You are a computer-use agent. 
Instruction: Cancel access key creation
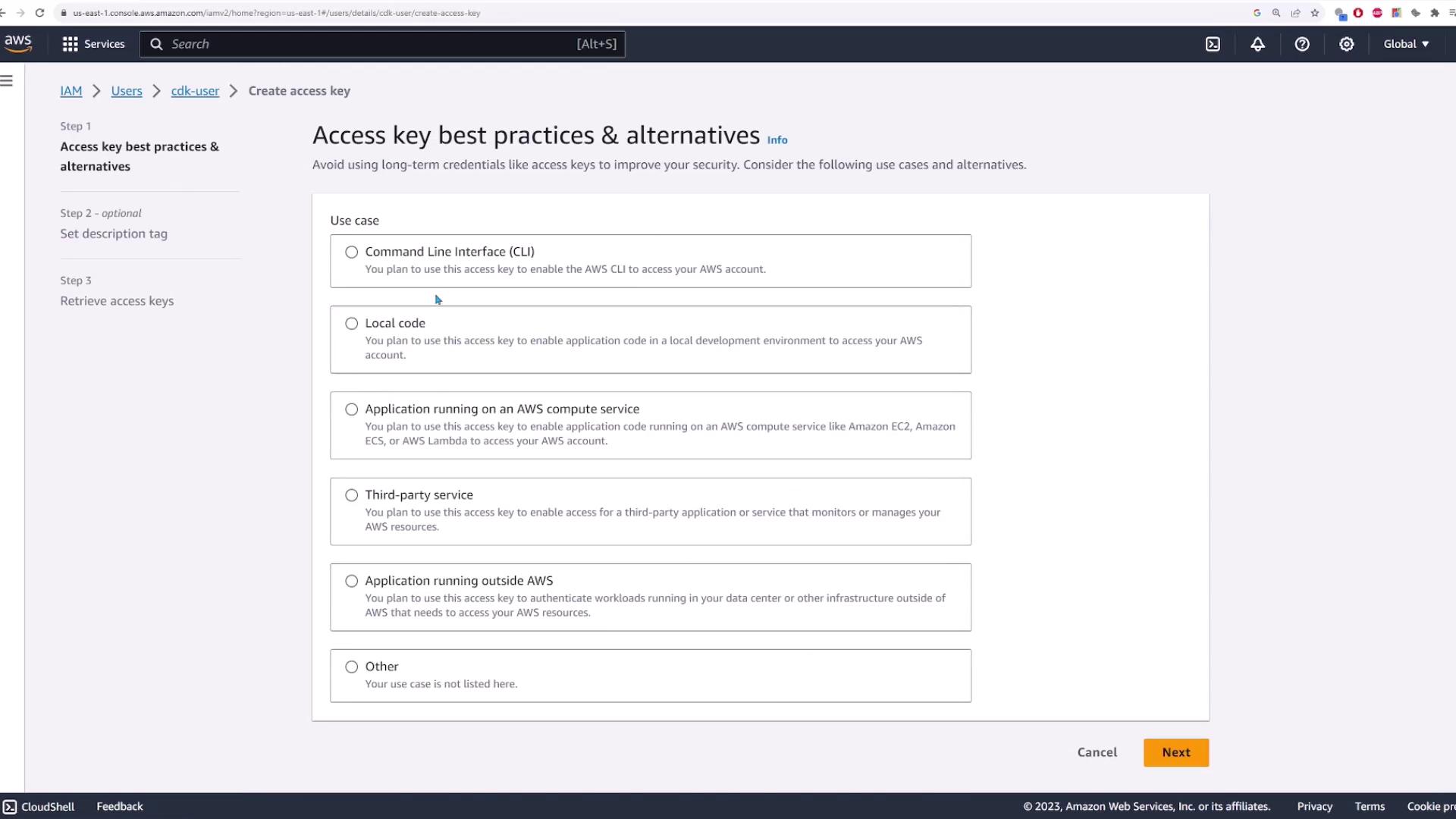pos(1097,752)
